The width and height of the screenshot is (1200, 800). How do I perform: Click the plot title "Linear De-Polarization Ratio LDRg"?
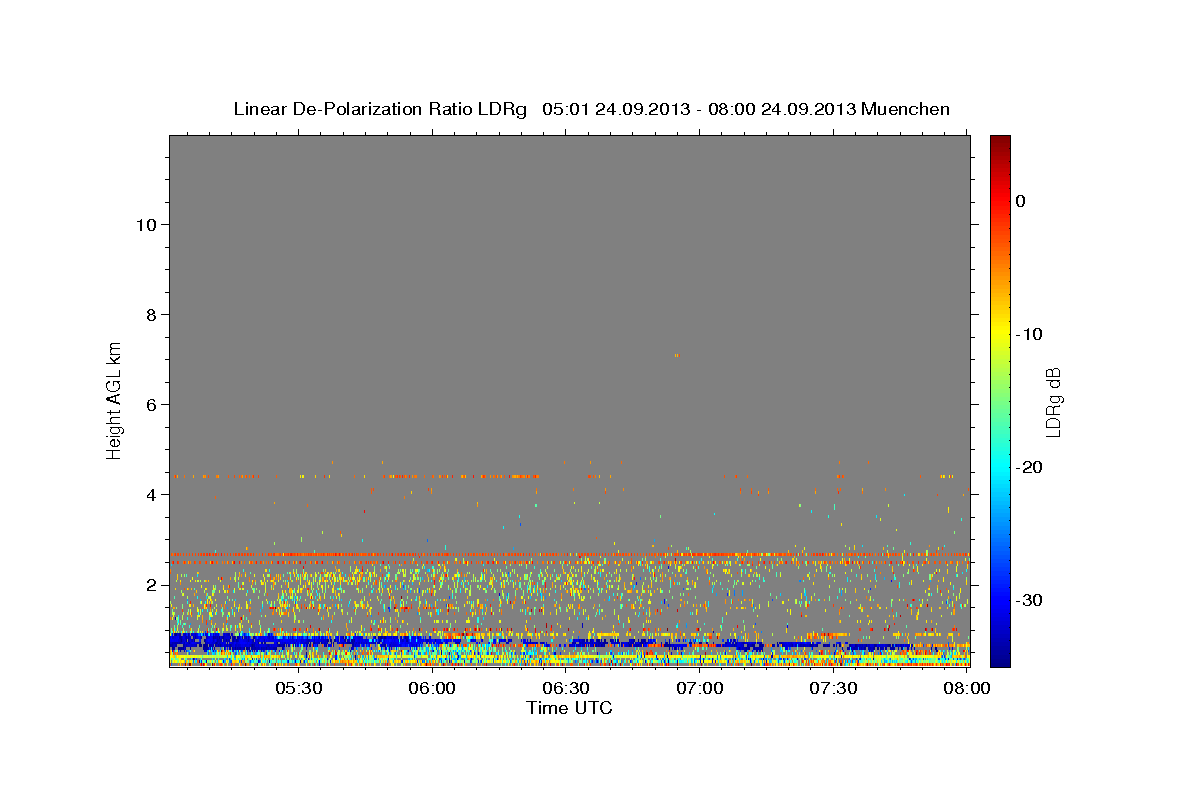pyautogui.click(x=380, y=109)
